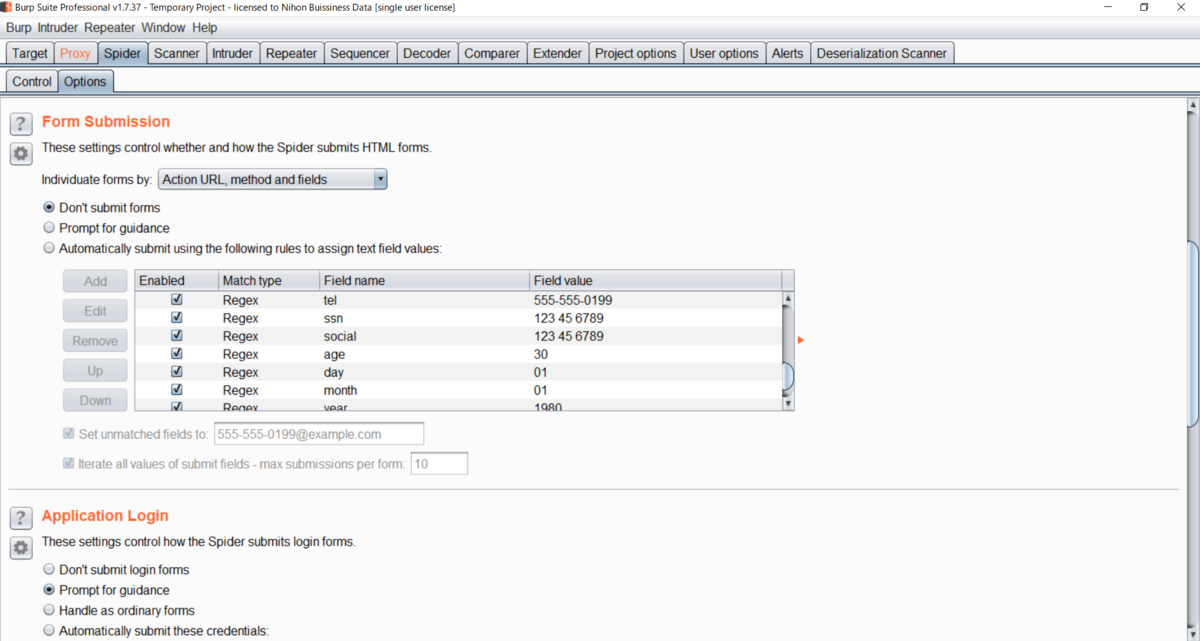
Task: Toggle enabled checkbox for ssn rule
Action: coord(177,318)
